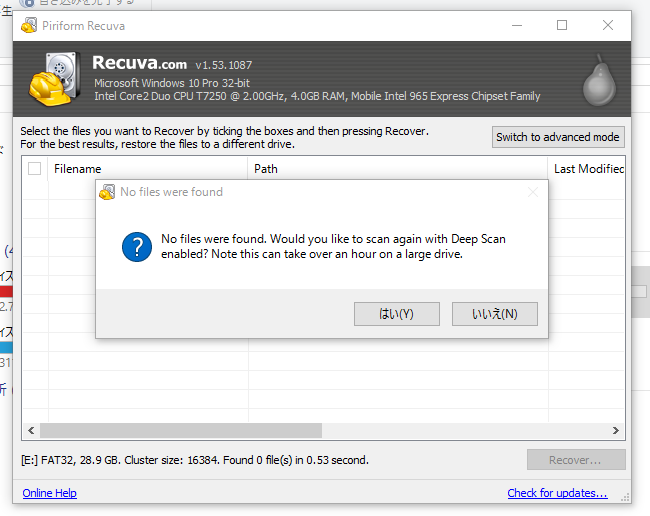This screenshot has height=516, width=650.
Task: Sort by the Path column header
Action: [x=398, y=169]
